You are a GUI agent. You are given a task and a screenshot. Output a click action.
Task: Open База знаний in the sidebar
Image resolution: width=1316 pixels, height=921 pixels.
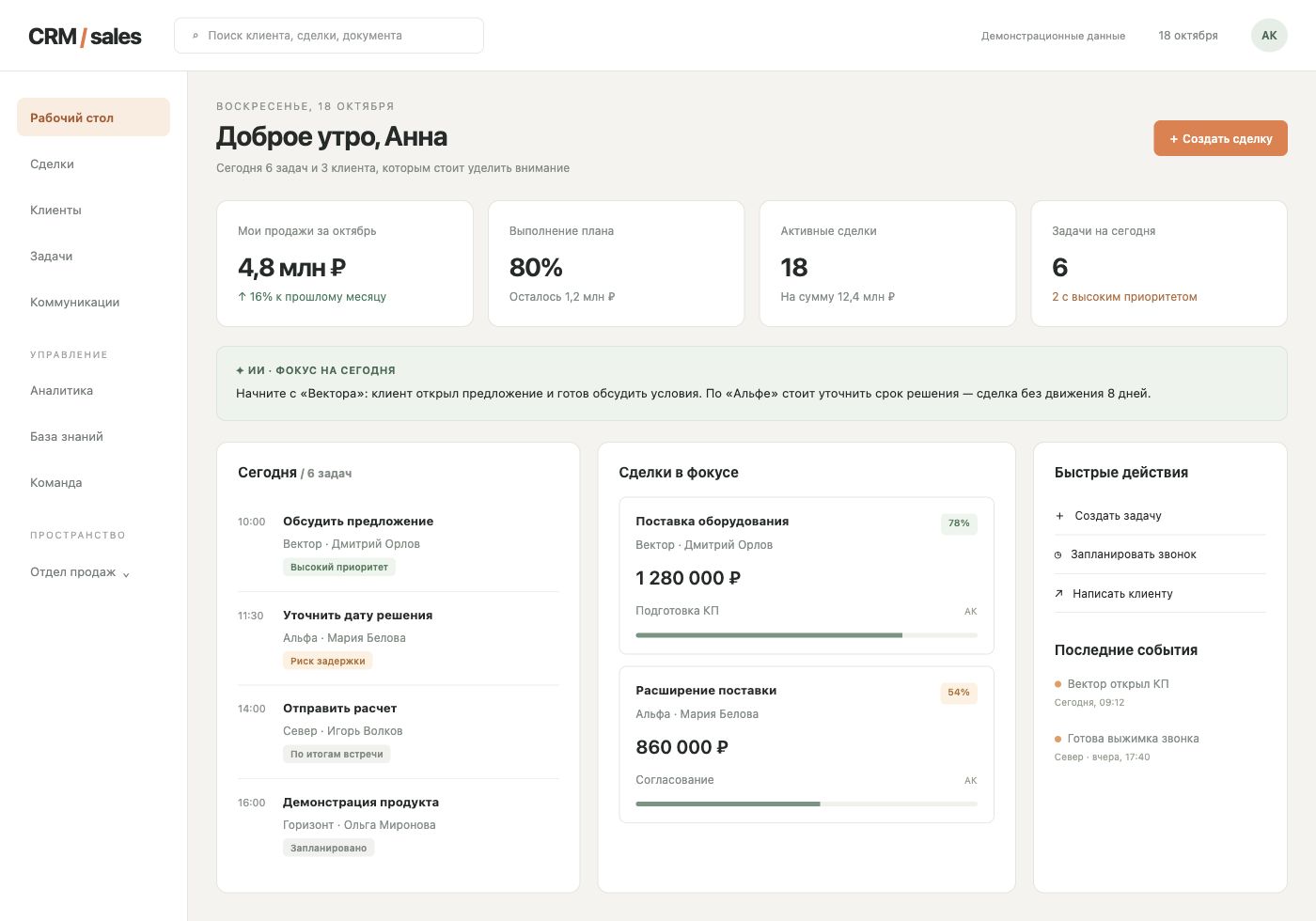(93, 436)
